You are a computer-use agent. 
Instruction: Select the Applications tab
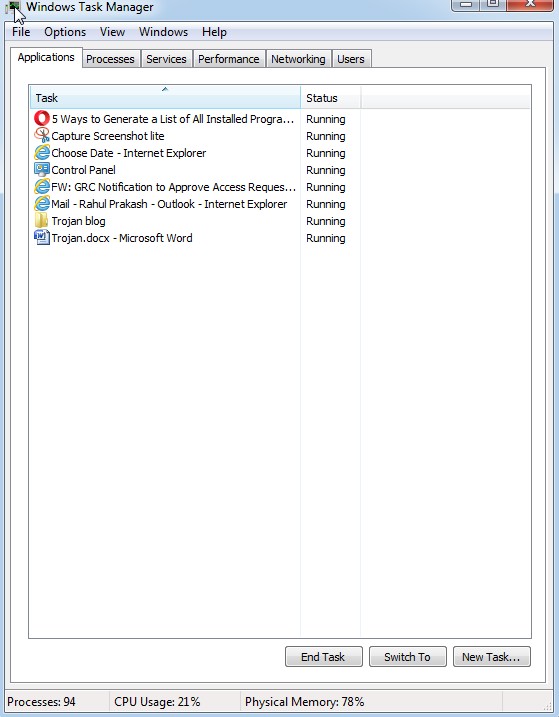click(46, 57)
